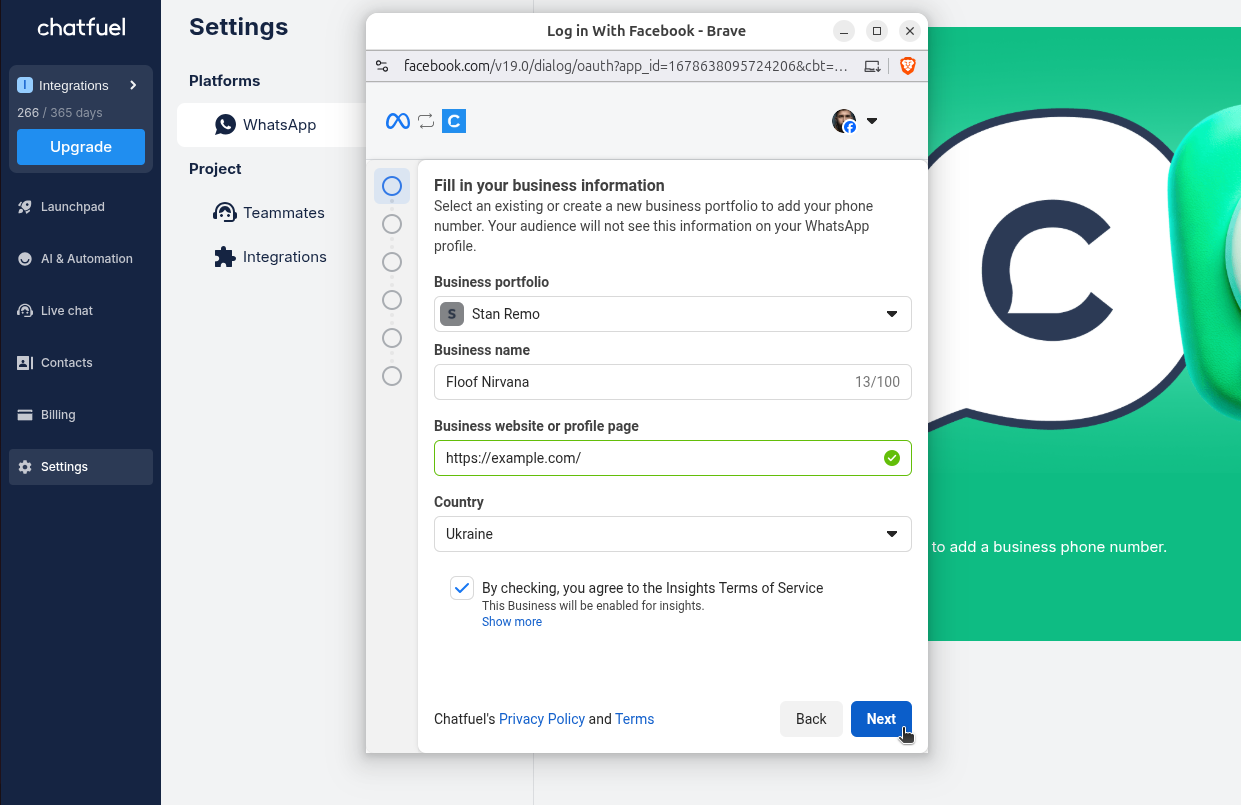1241x805 pixels.
Task: Maximize the Log in With Facebook window
Action: tap(877, 31)
